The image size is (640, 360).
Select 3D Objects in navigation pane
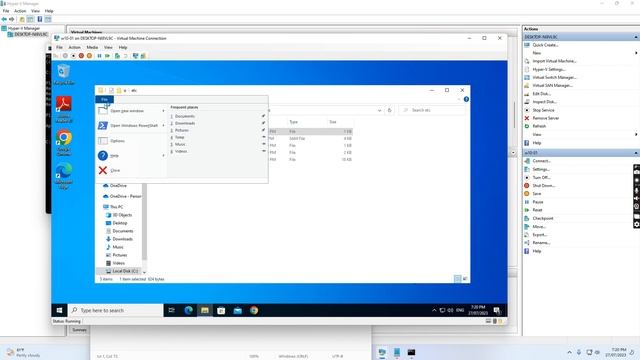coord(122,215)
